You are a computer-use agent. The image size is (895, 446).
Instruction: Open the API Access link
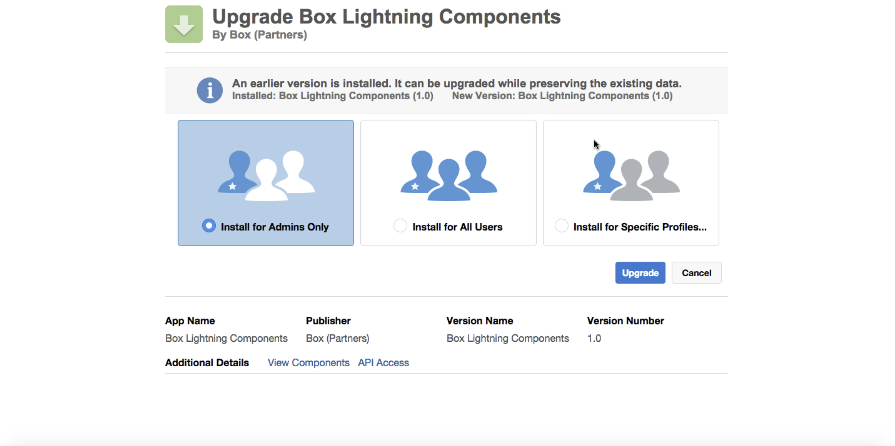384,363
